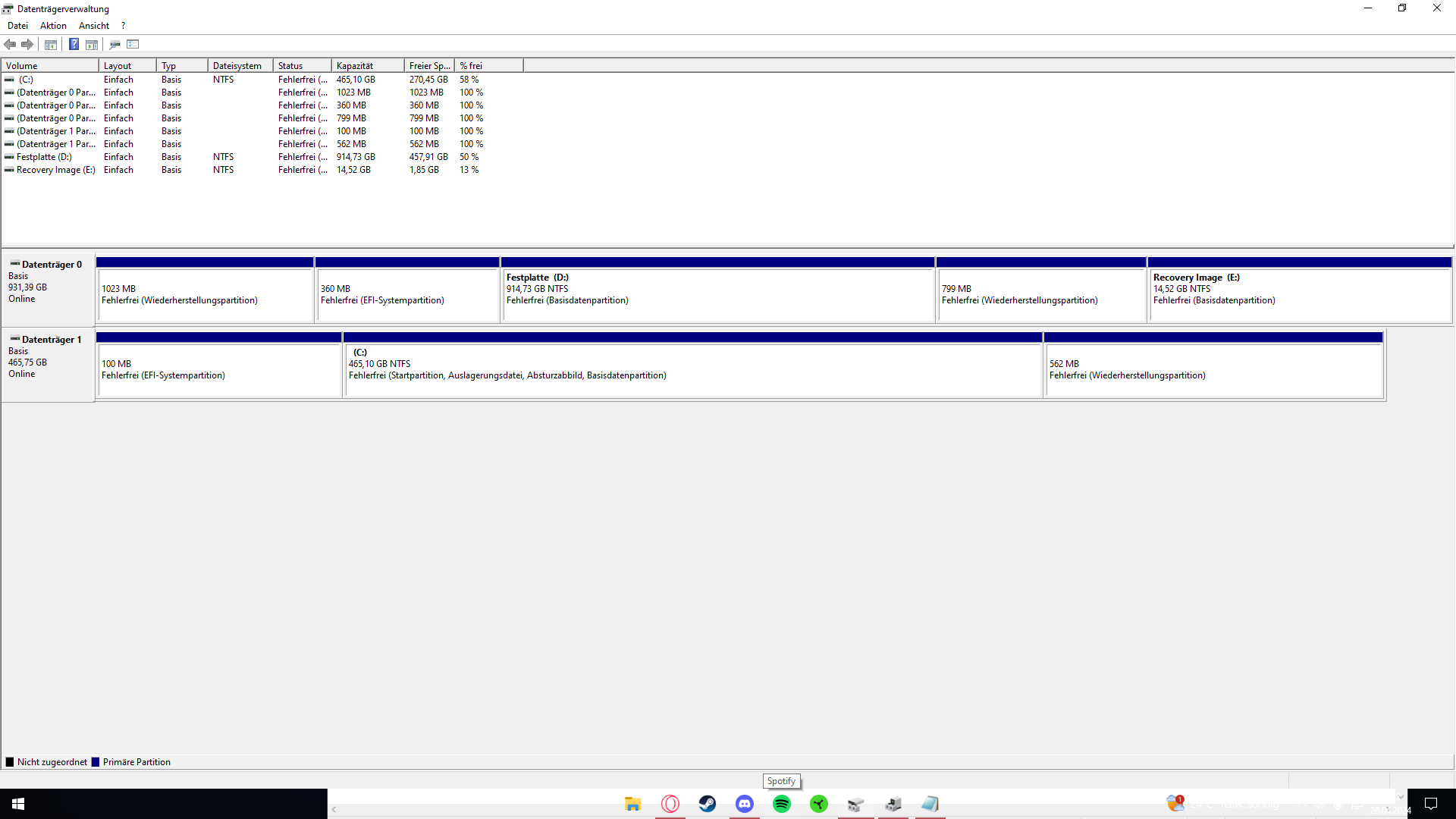This screenshot has width=1456, height=819.
Task: Click the rescan disks toolbar icon
Action: 115,44
